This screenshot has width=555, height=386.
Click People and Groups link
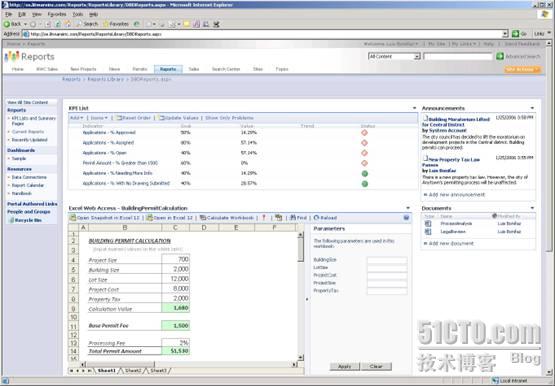pos(29,212)
